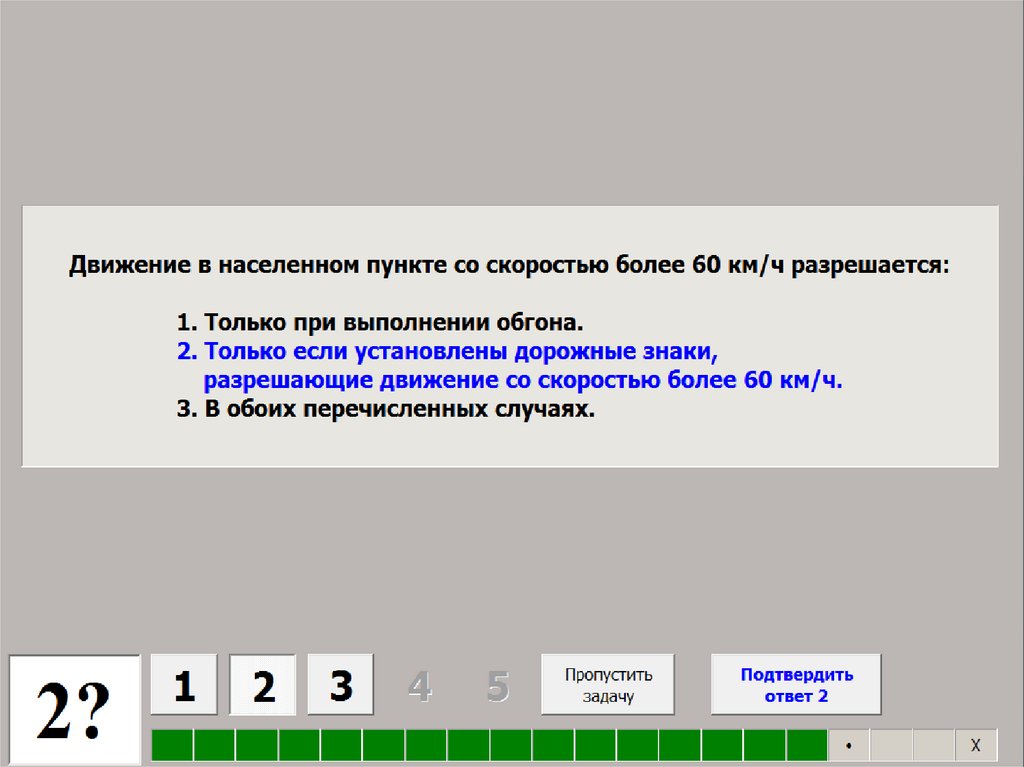Click the third green progress cell from the left
Viewport: 1024px width, 767px height.
pos(257,746)
